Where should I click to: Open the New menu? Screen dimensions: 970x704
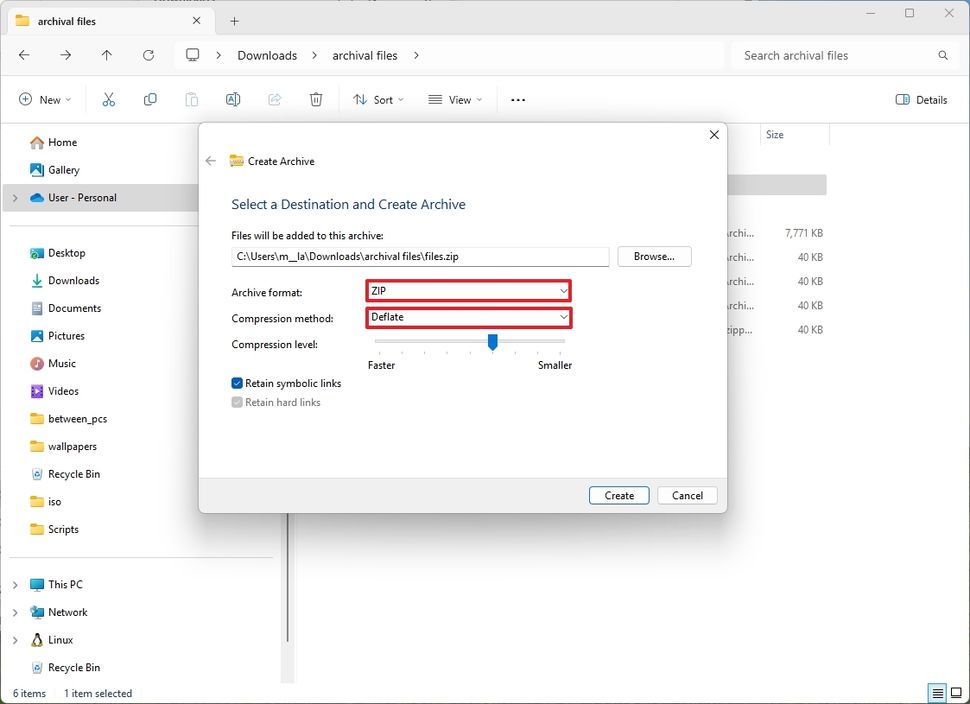tap(44, 99)
